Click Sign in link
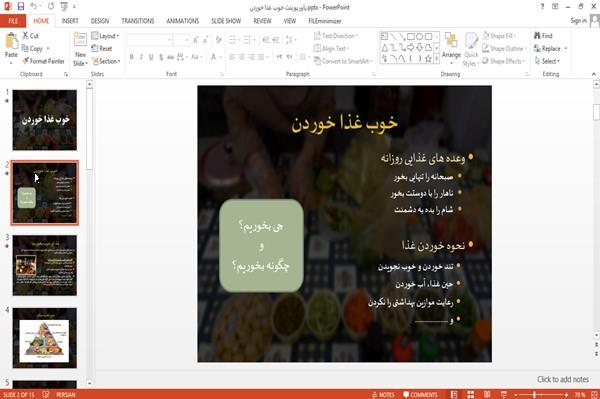Screen dimensions: 600x399 [578, 21]
